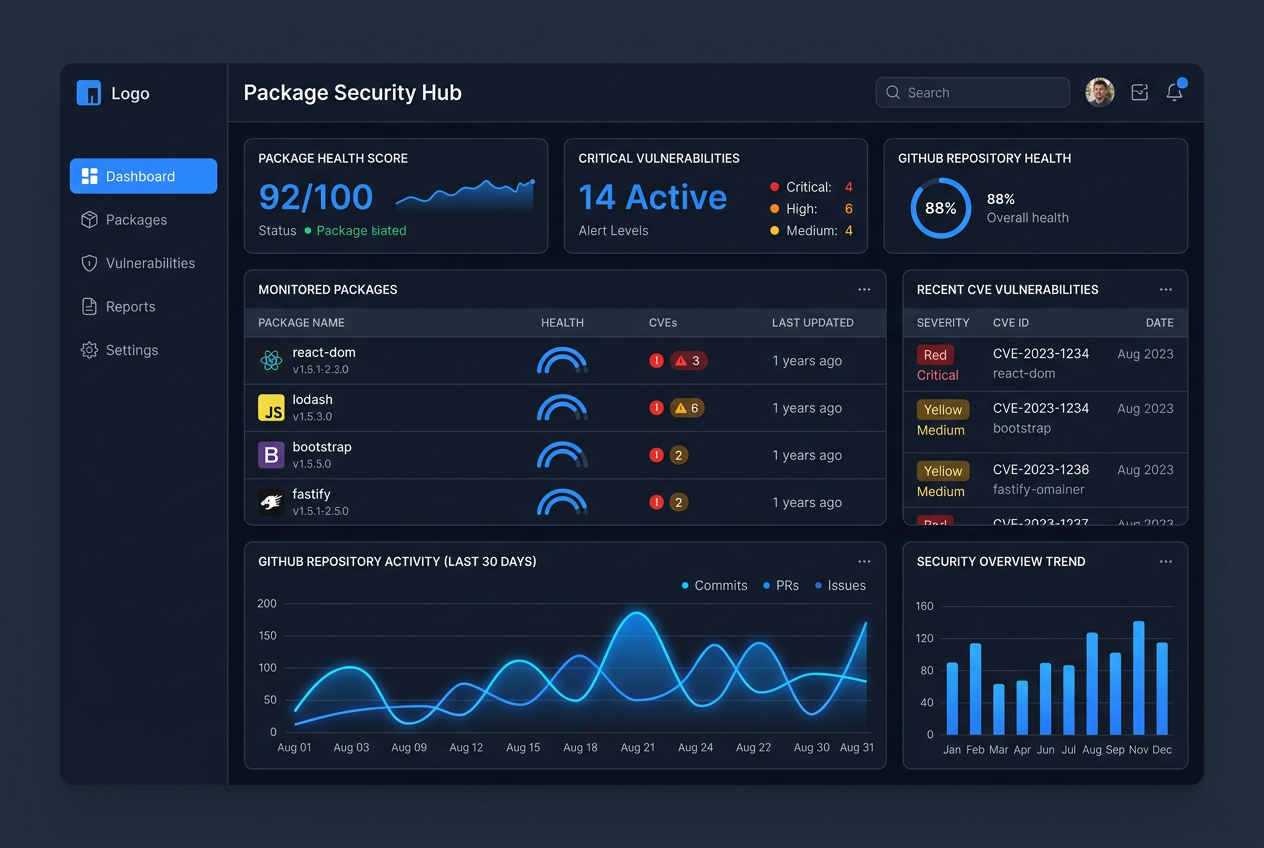Screen dimensions: 1264x848
Task: Click the lodash health gauge
Action: (562, 408)
